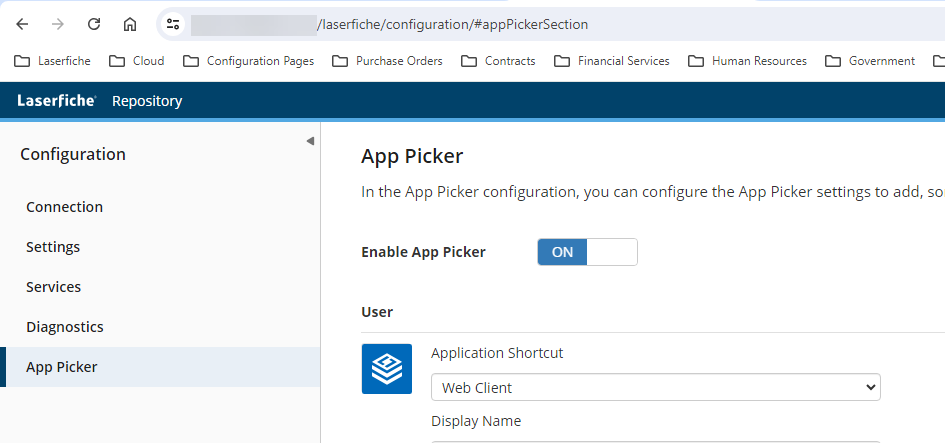The width and height of the screenshot is (945, 443).
Task: Open the Application Shortcut dropdown
Action: (x=656, y=388)
